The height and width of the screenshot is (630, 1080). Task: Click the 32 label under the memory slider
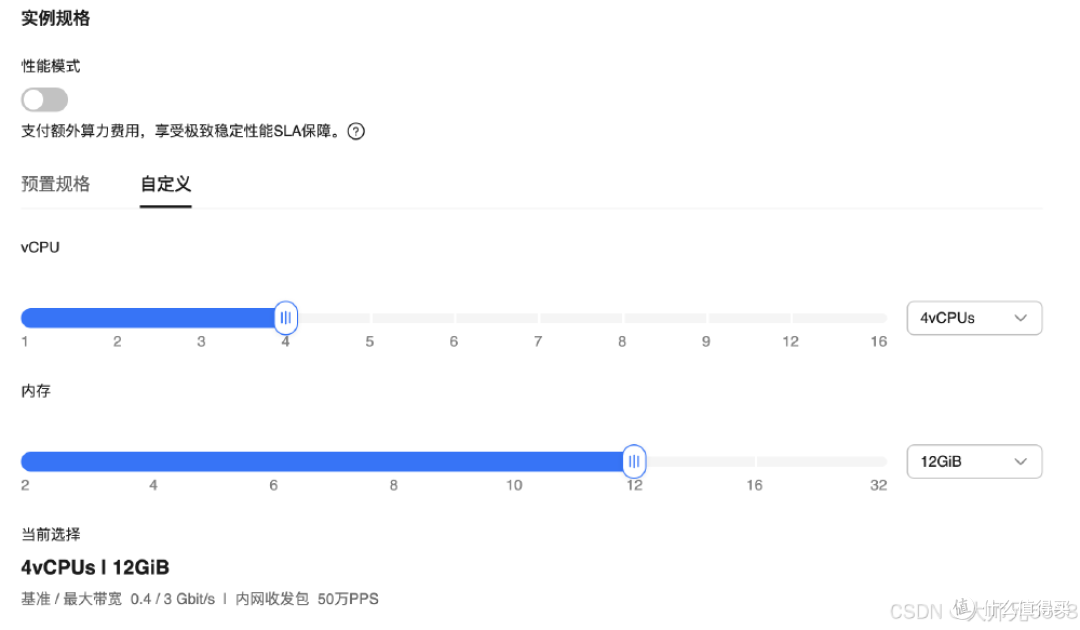point(878,485)
